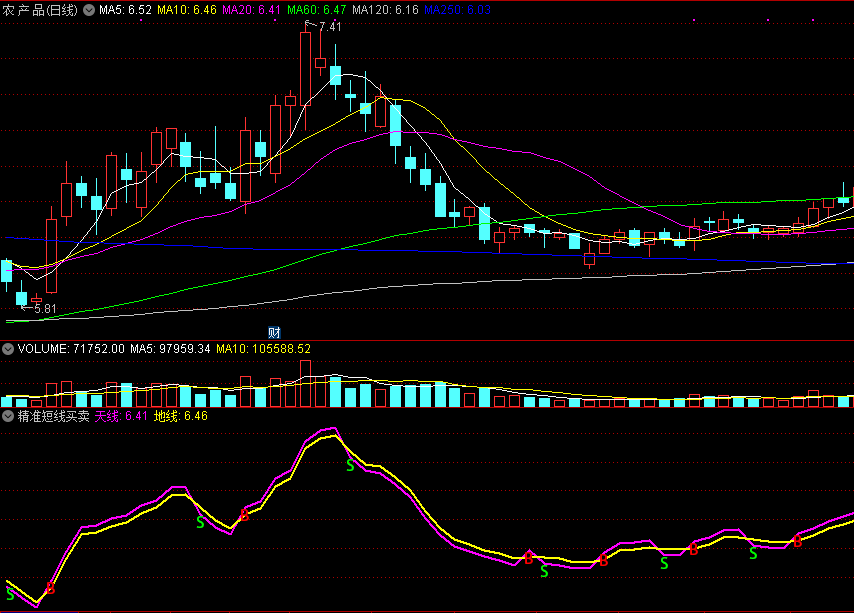Viewport: 854px width, 613px height.
Task: Open the main chart indicator dropdown arrow
Action: [x=89, y=10]
